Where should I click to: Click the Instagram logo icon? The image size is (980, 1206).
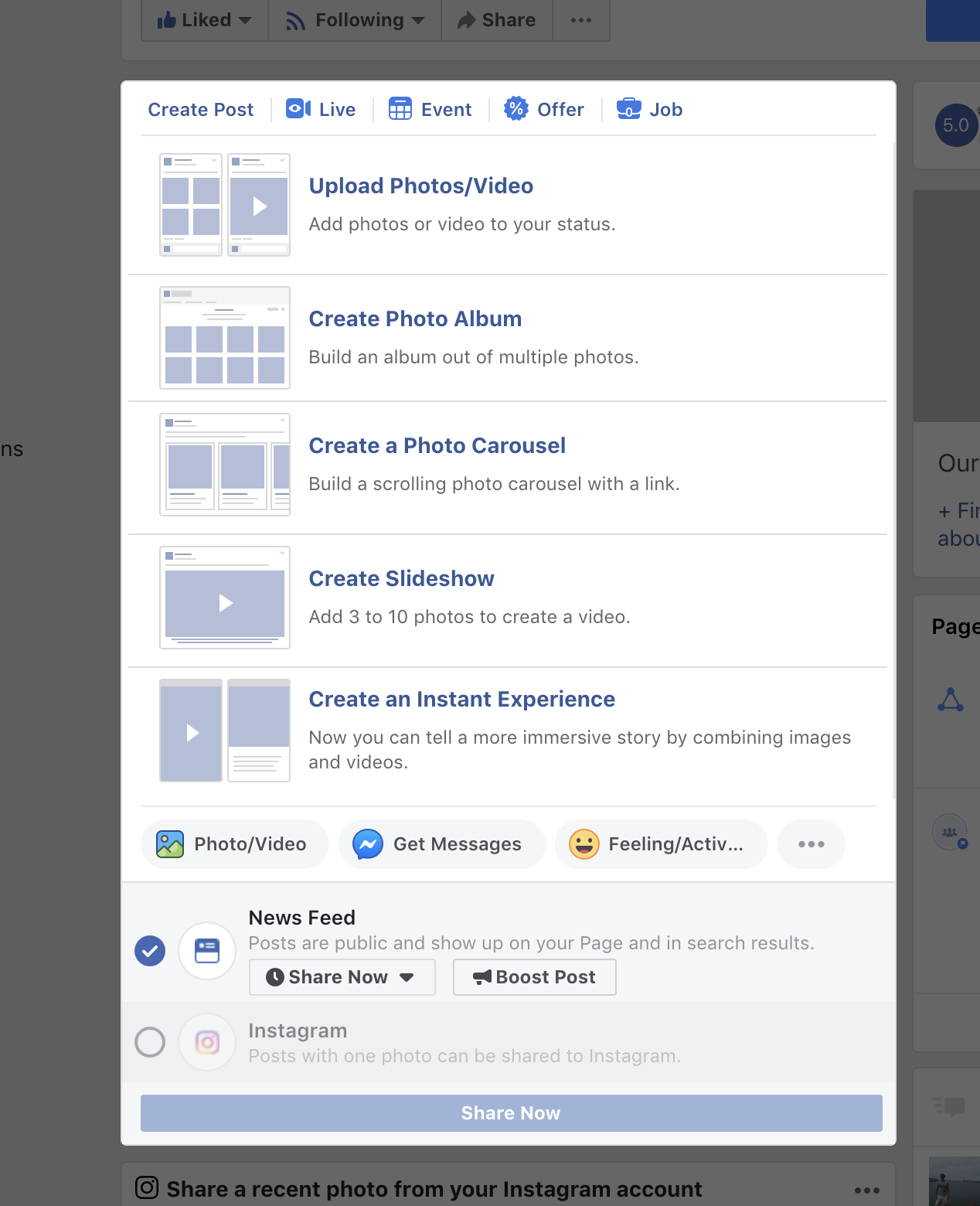coord(207,1042)
